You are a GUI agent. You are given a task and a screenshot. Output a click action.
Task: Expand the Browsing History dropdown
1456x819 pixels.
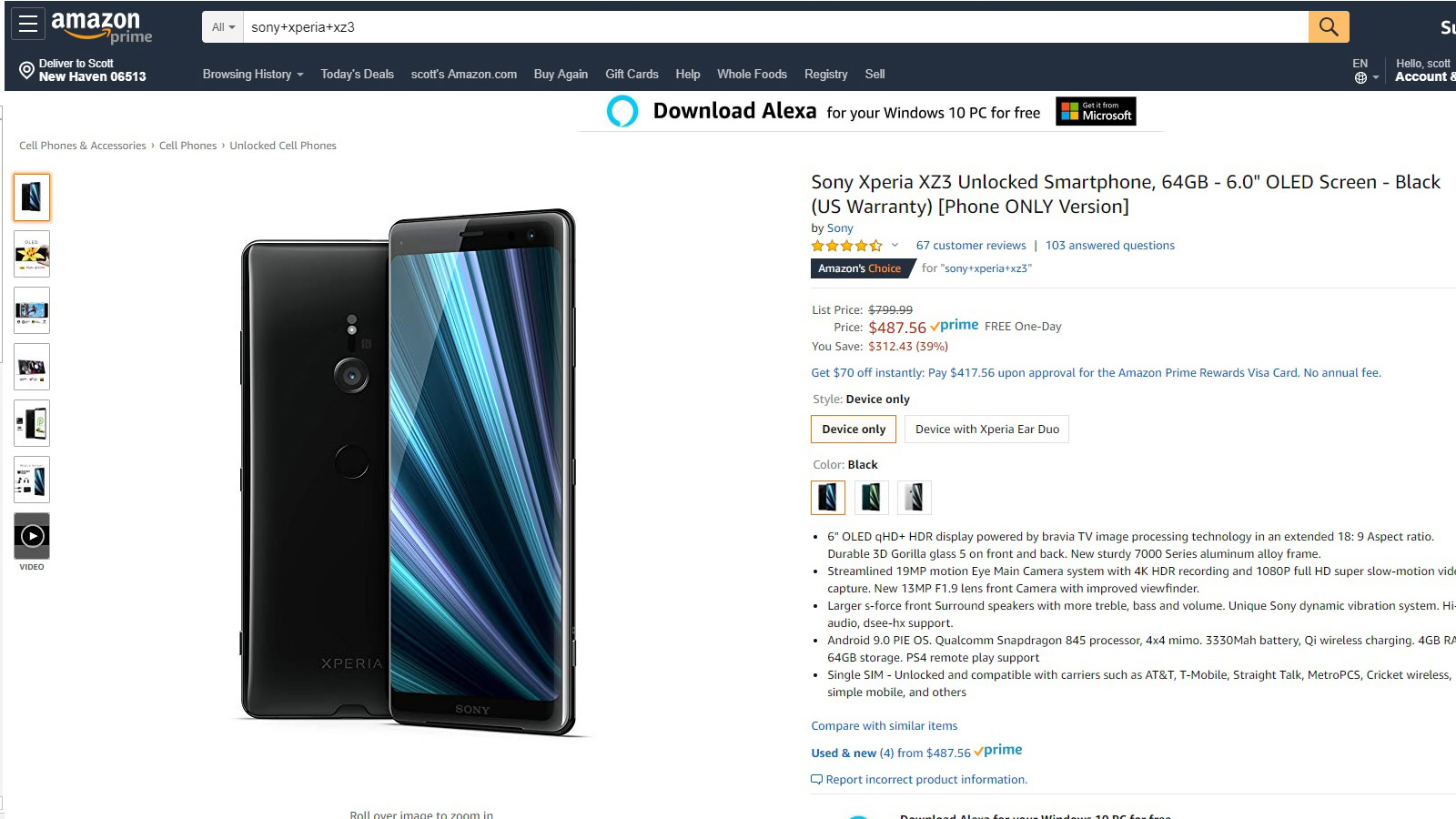[252, 75]
